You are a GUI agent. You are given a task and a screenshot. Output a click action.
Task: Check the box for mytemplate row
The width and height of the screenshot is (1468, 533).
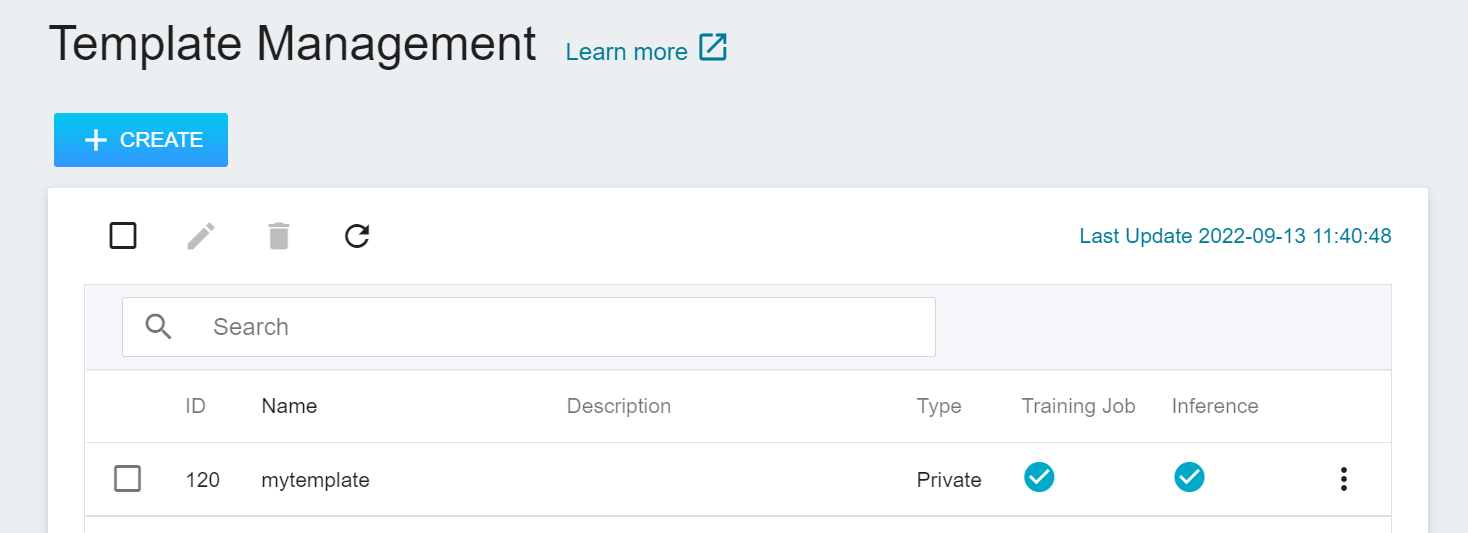(x=128, y=479)
